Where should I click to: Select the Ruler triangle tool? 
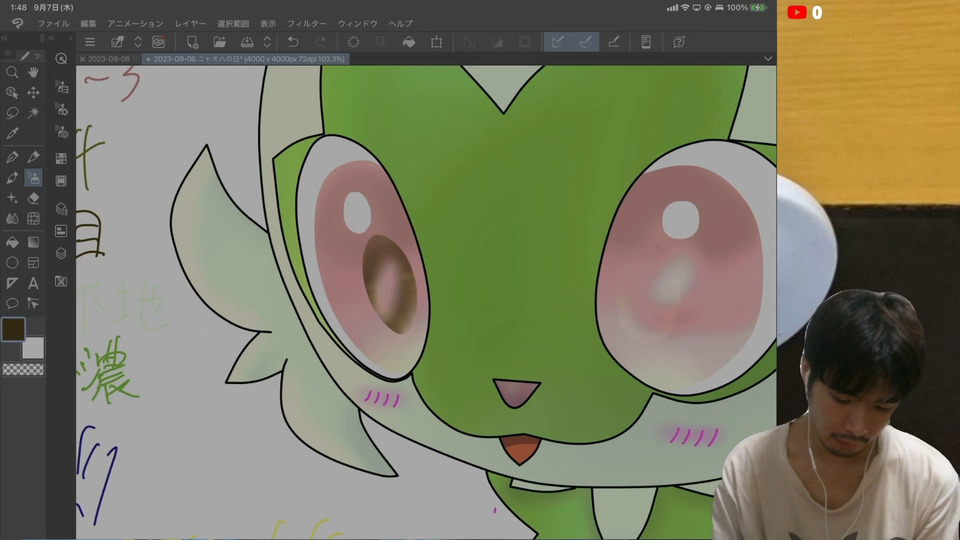(12, 283)
